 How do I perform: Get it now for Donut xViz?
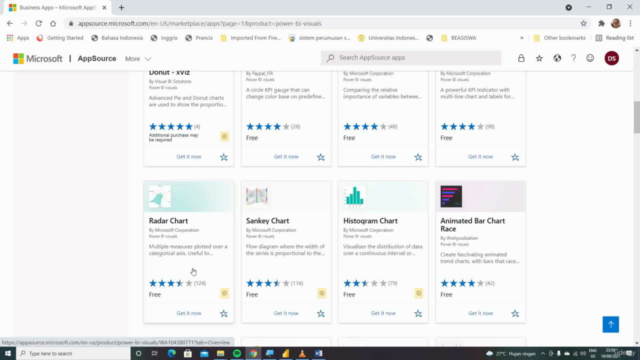(x=189, y=157)
